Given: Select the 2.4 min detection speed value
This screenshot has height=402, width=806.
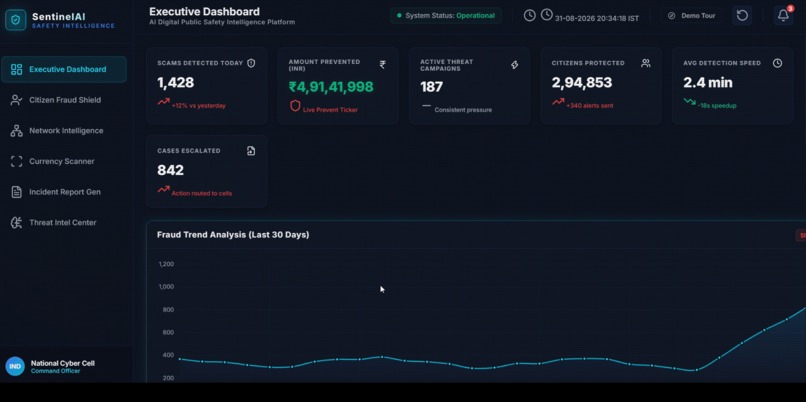Looking at the screenshot, I should click(x=708, y=83).
